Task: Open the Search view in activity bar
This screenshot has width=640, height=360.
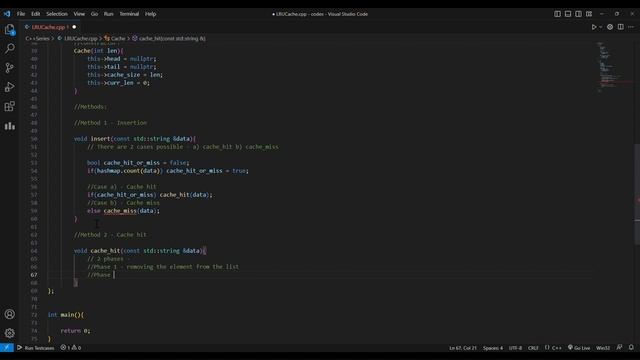Action: [9, 48]
